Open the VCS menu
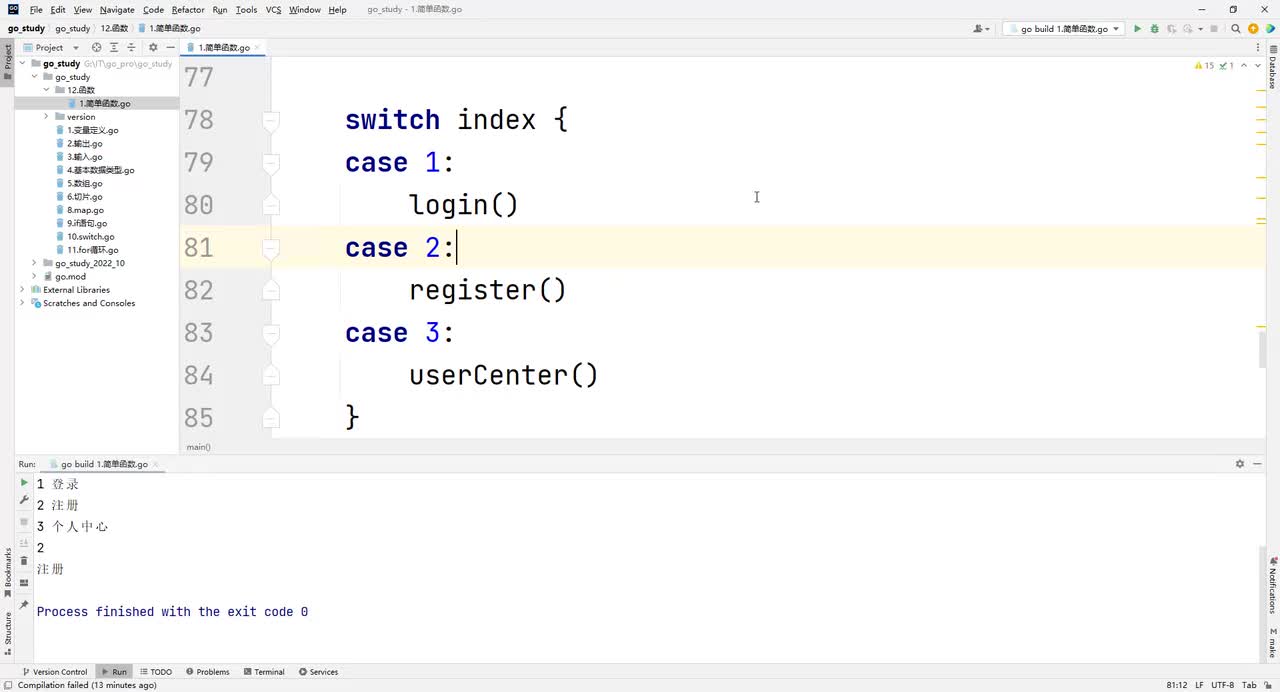1280x692 pixels. (273, 9)
